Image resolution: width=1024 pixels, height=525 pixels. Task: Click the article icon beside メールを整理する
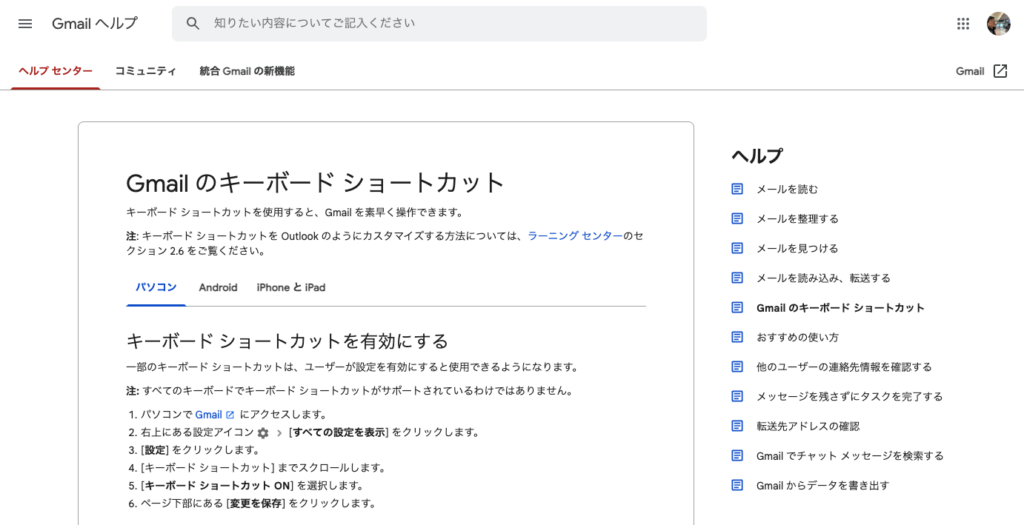[737, 219]
